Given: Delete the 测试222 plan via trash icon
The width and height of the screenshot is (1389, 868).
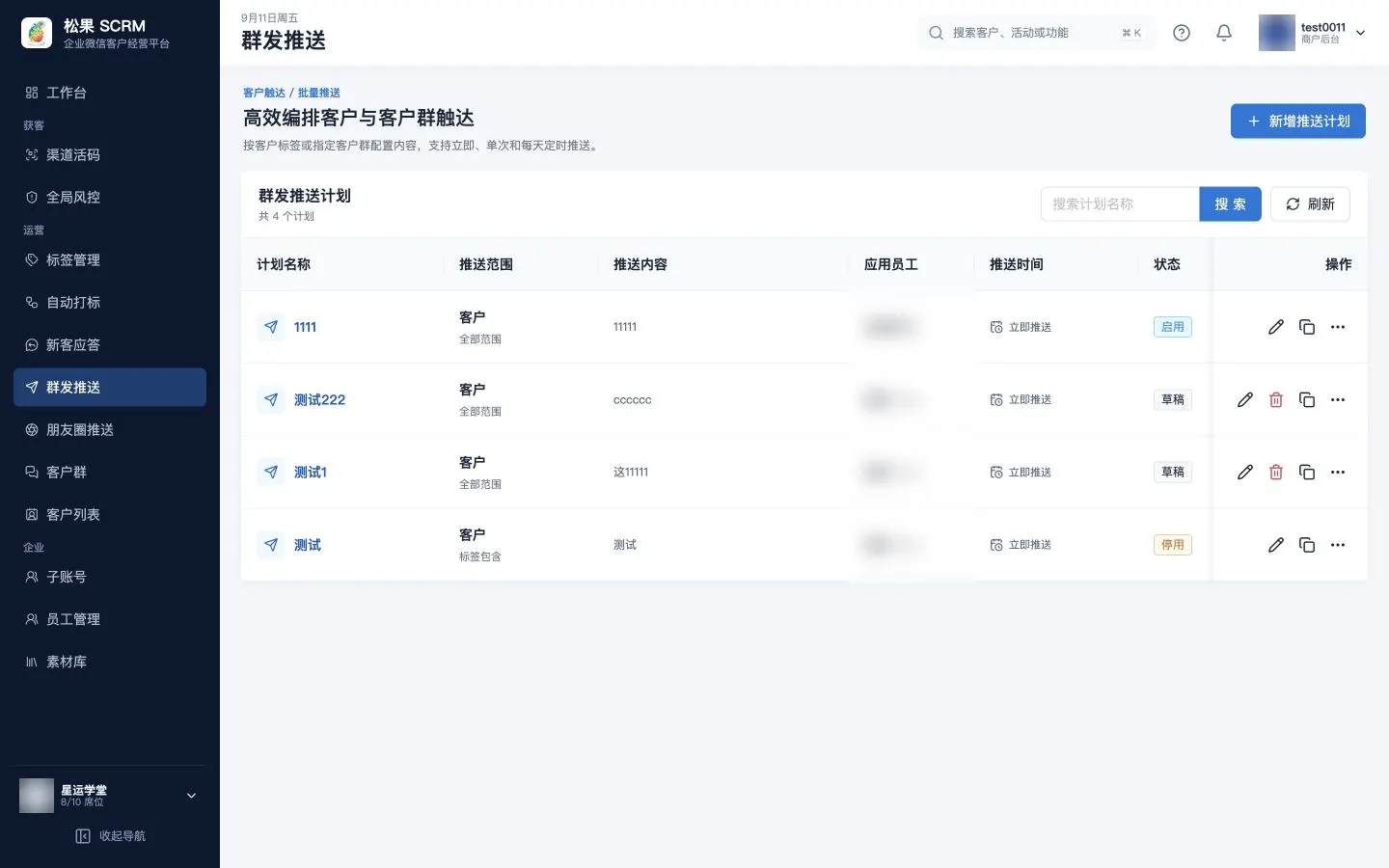Looking at the screenshot, I should coord(1275,399).
